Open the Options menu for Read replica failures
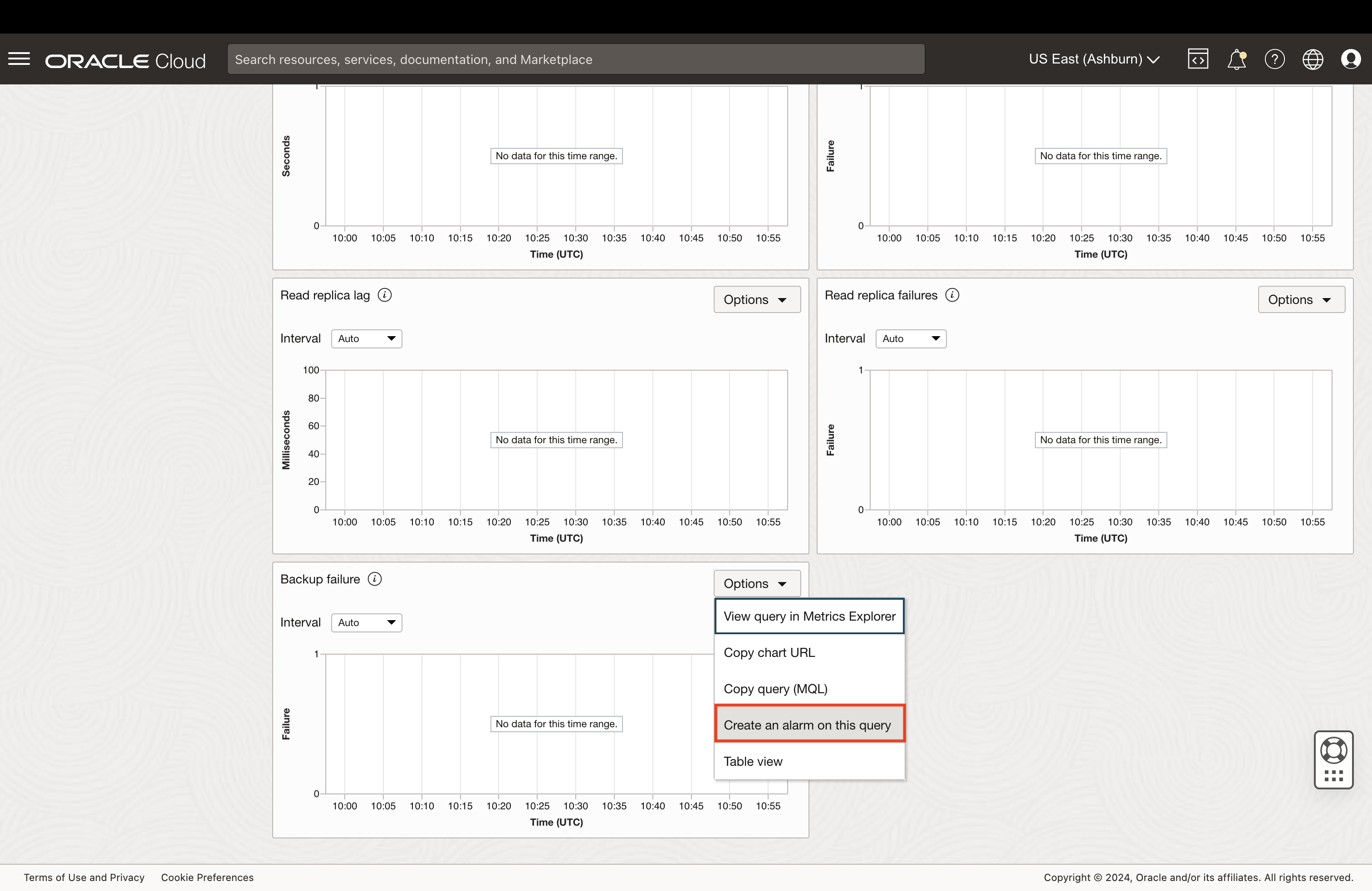This screenshot has height=891, width=1372. click(x=1300, y=300)
